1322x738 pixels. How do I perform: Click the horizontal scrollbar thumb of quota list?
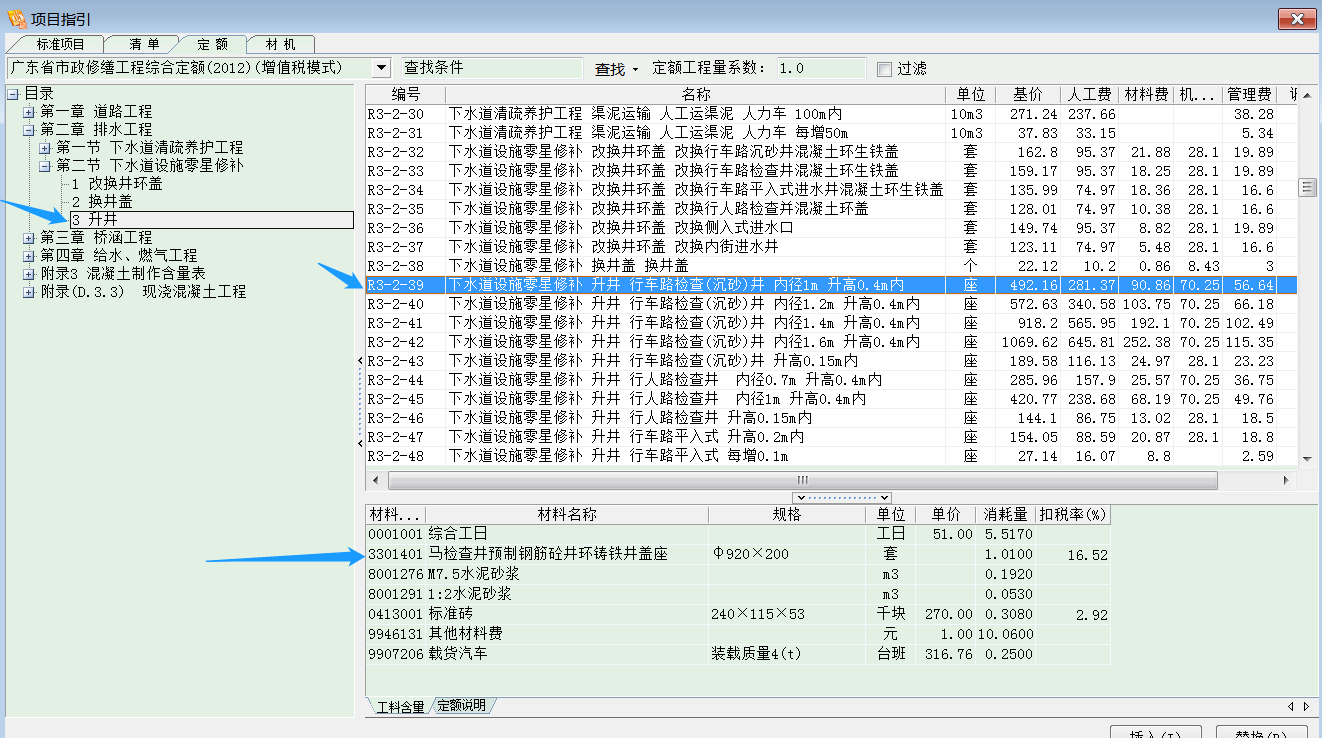click(x=801, y=481)
